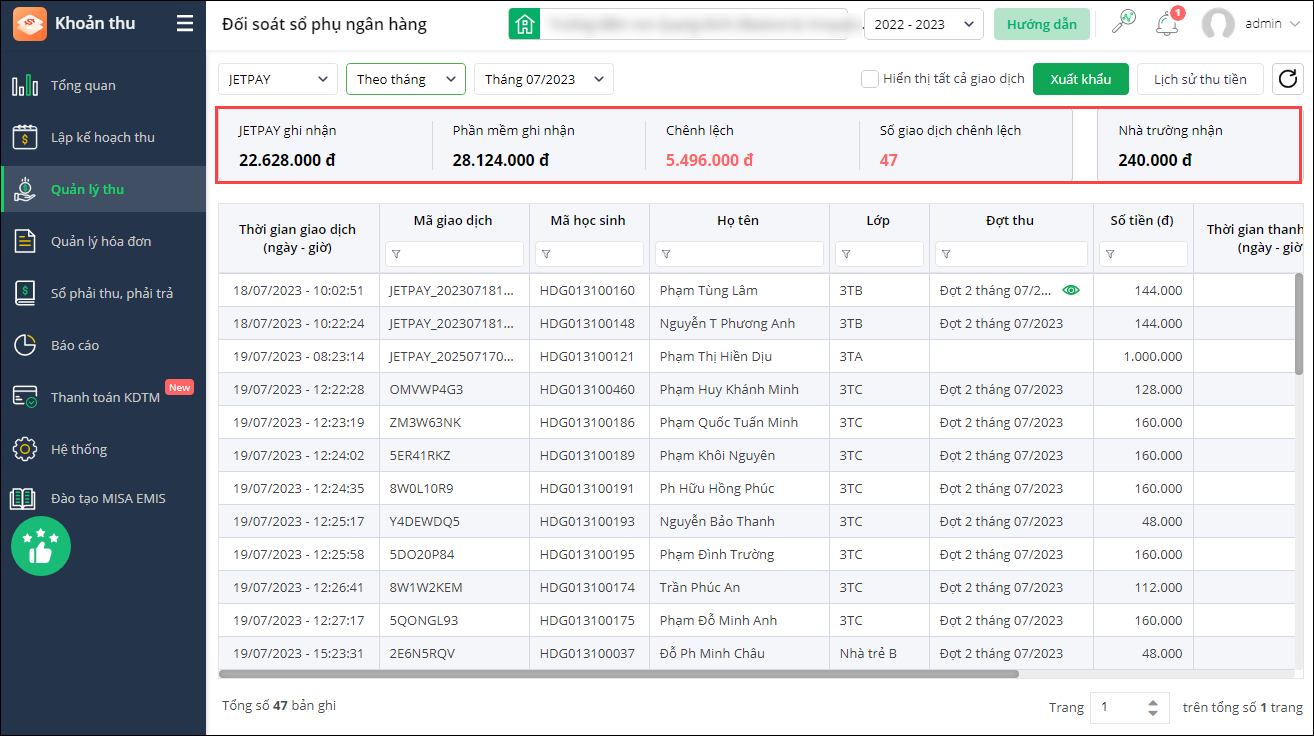Open Báo cáo in the sidebar
The image size is (1314, 736).
[75, 345]
